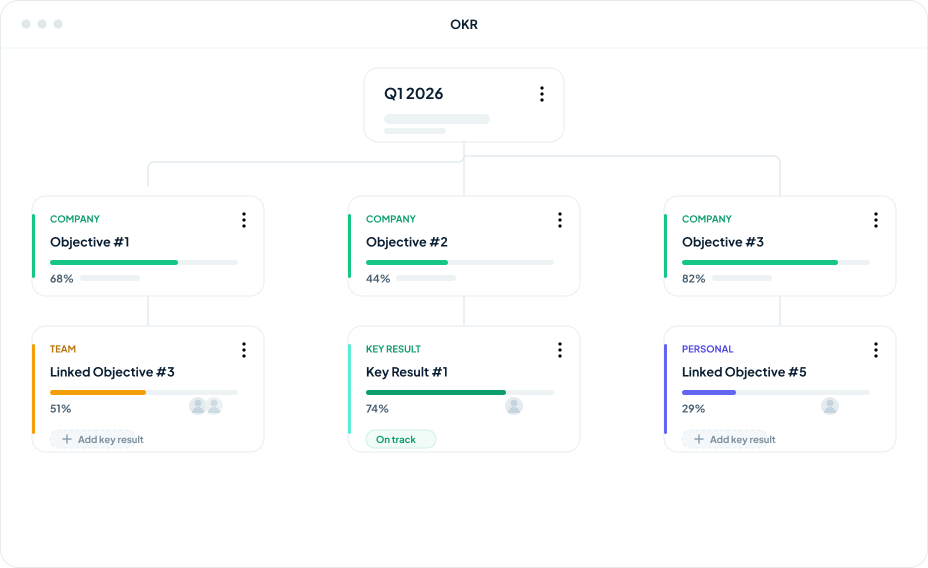Click the COMPANY label above Objective #2
The width and height of the screenshot is (928, 568).
coord(391,219)
